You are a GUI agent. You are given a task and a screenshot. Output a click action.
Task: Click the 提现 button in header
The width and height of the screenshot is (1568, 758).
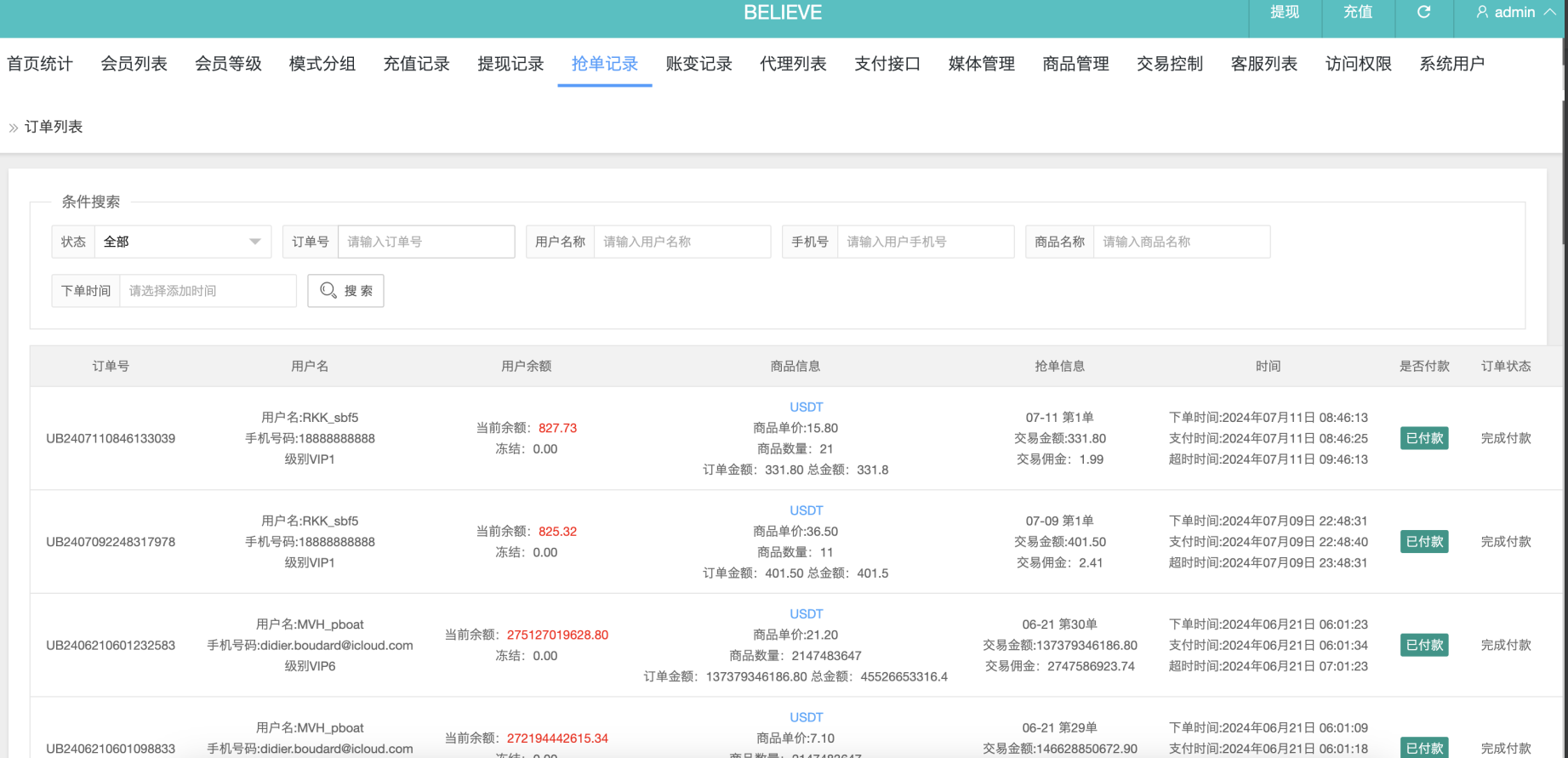(1285, 12)
